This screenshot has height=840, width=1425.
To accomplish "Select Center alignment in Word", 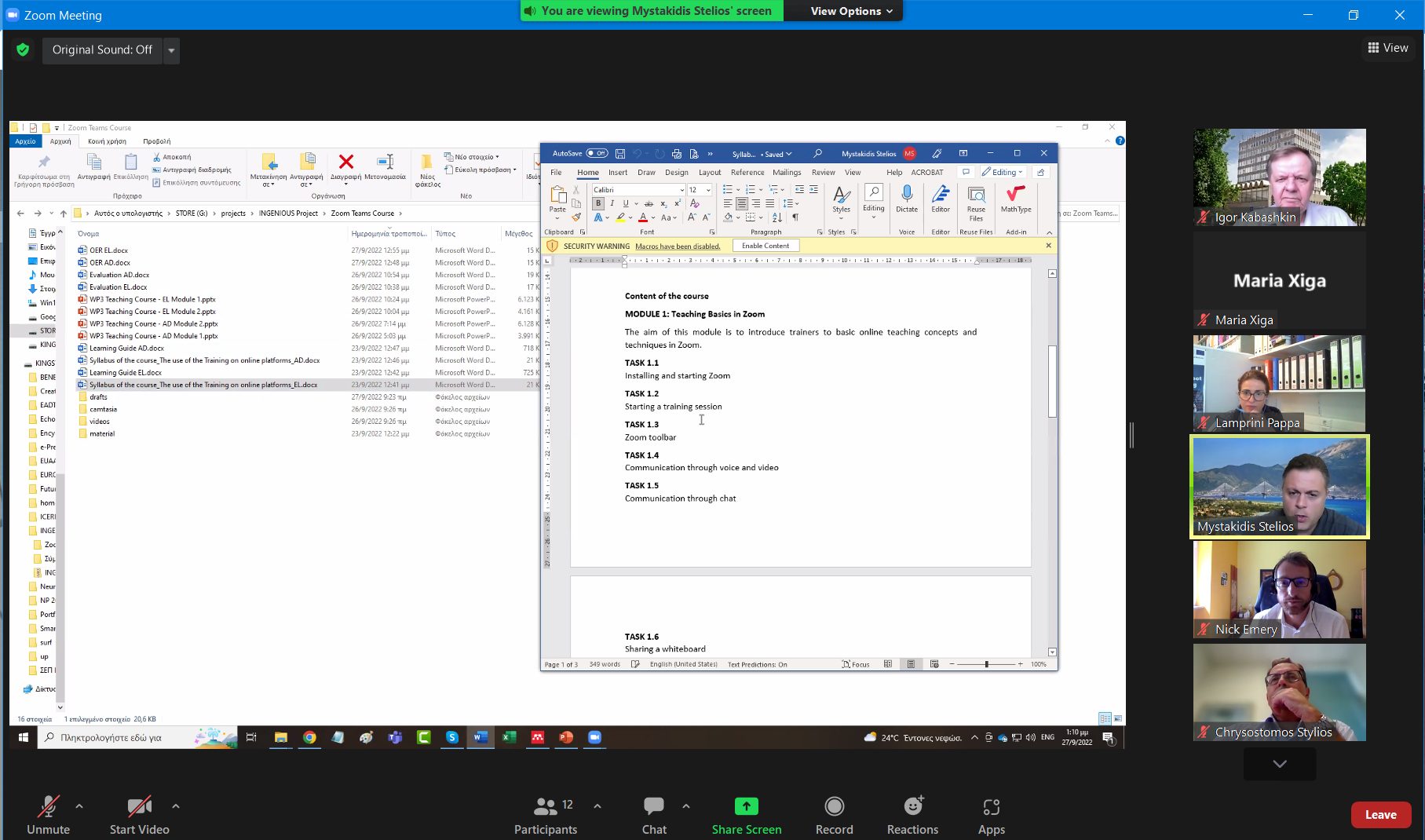I will pos(741,203).
